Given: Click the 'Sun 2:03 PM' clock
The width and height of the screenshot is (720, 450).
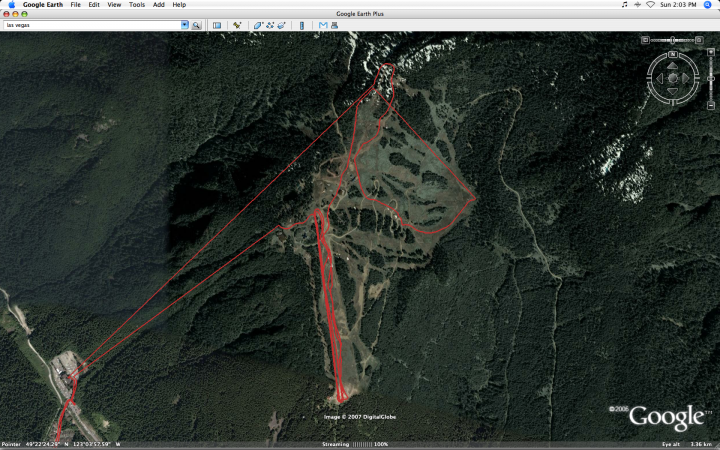Looking at the screenshot, I should click(x=678, y=5).
